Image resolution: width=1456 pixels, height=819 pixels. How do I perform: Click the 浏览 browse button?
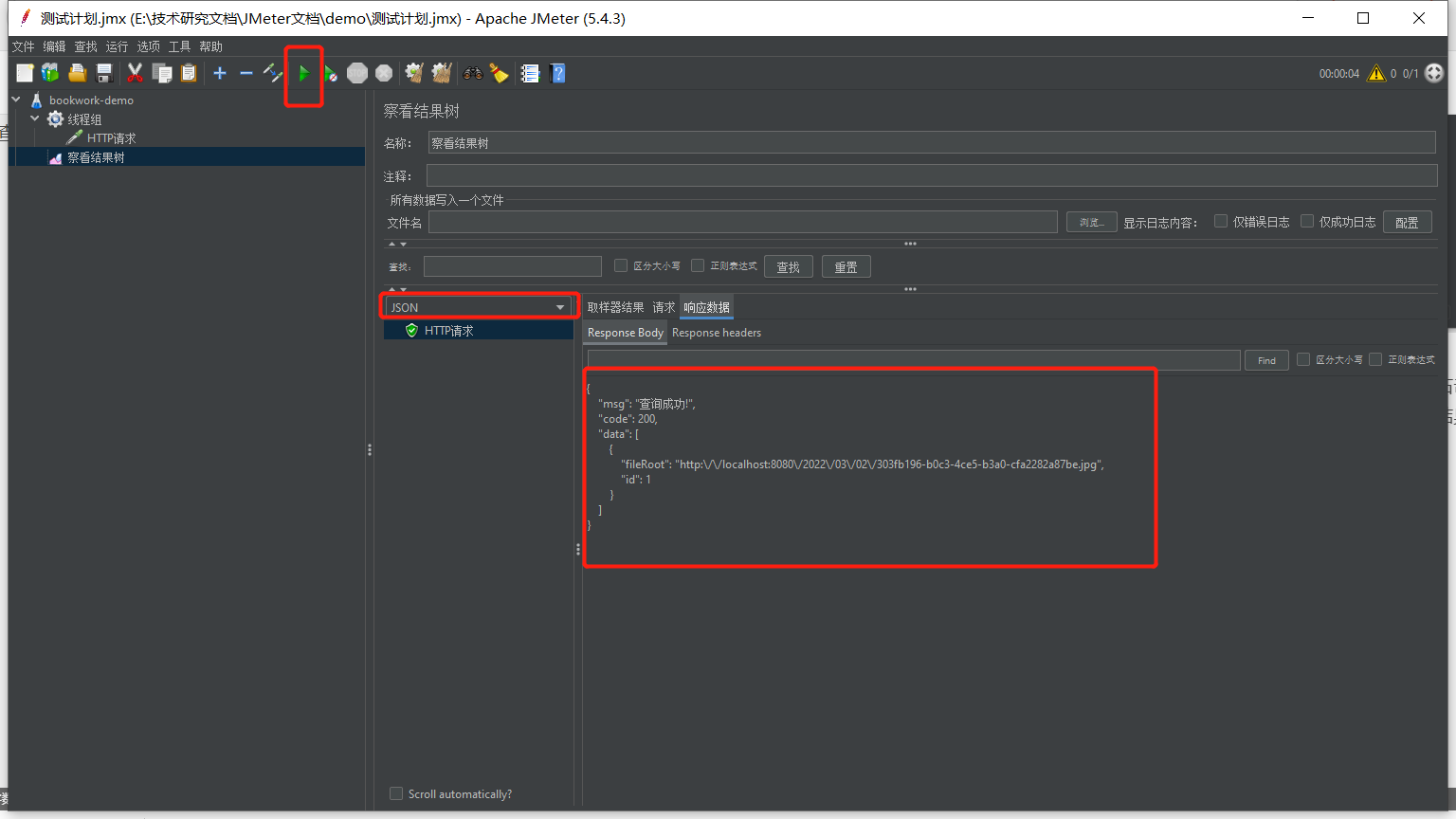[1091, 222]
